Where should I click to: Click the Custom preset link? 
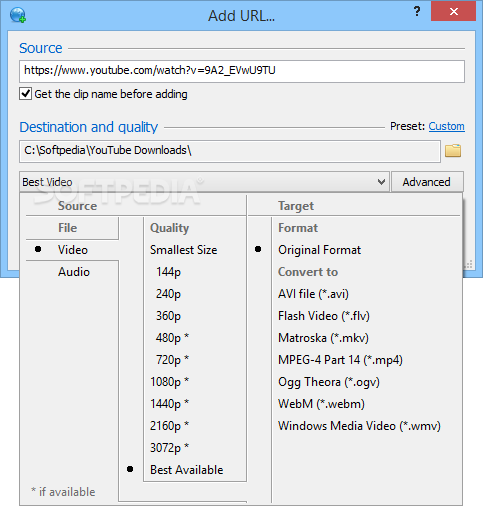click(x=446, y=126)
